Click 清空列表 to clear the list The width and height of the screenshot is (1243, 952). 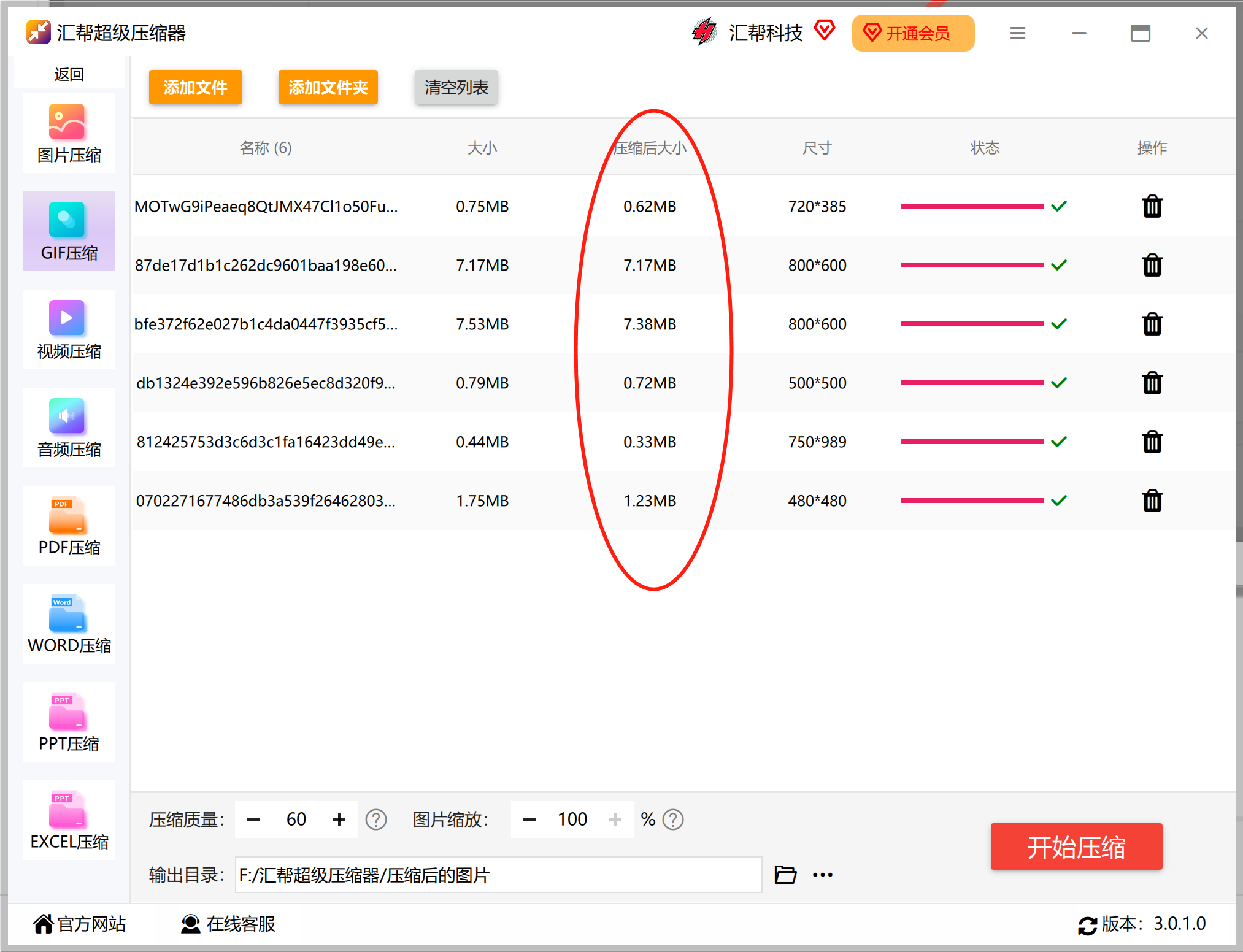click(x=456, y=87)
